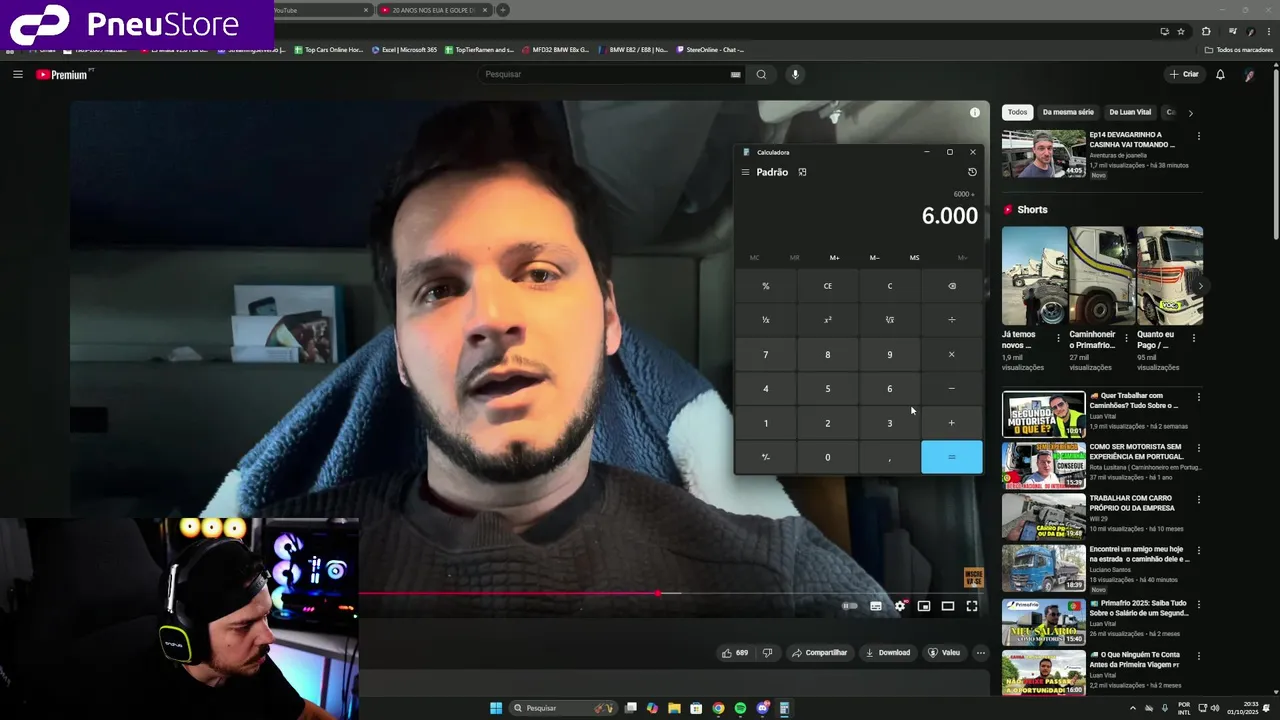Select Da mesma série chip
The width and height of the screenshot is (1280, 720).
pyautogui.click(x=1068, y=112)
